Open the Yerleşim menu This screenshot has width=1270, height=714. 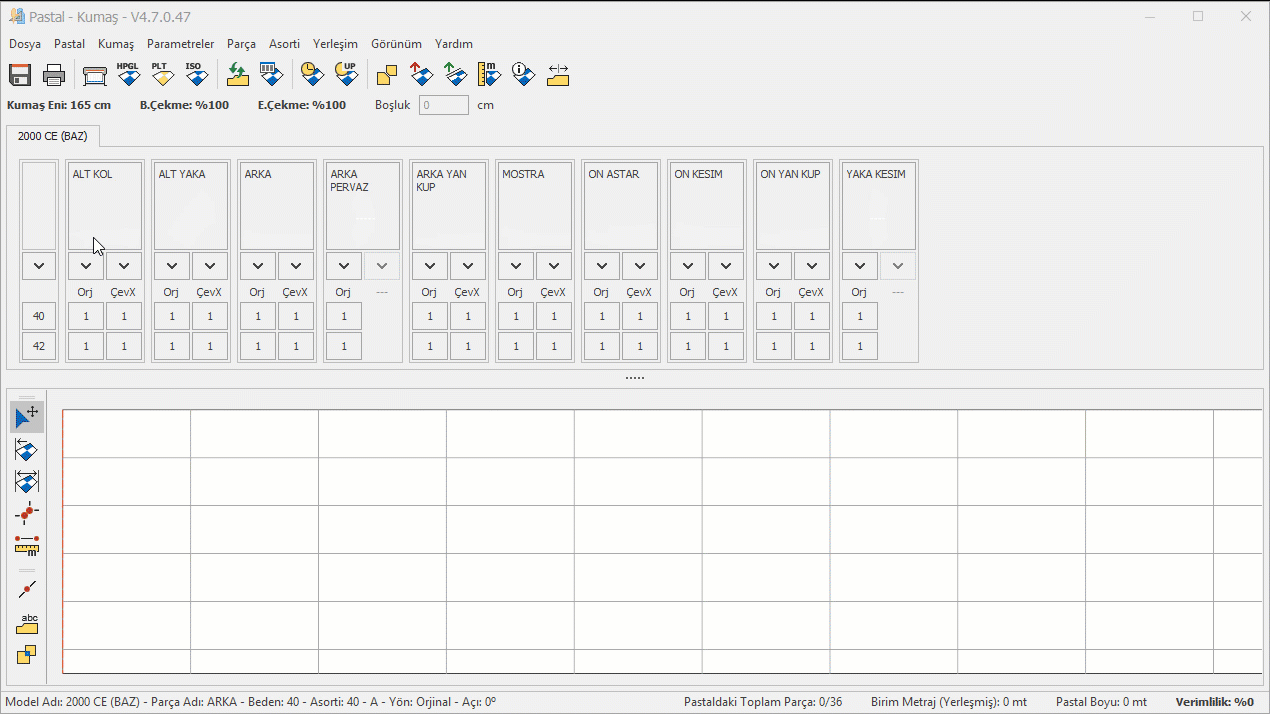coord(335,44)
